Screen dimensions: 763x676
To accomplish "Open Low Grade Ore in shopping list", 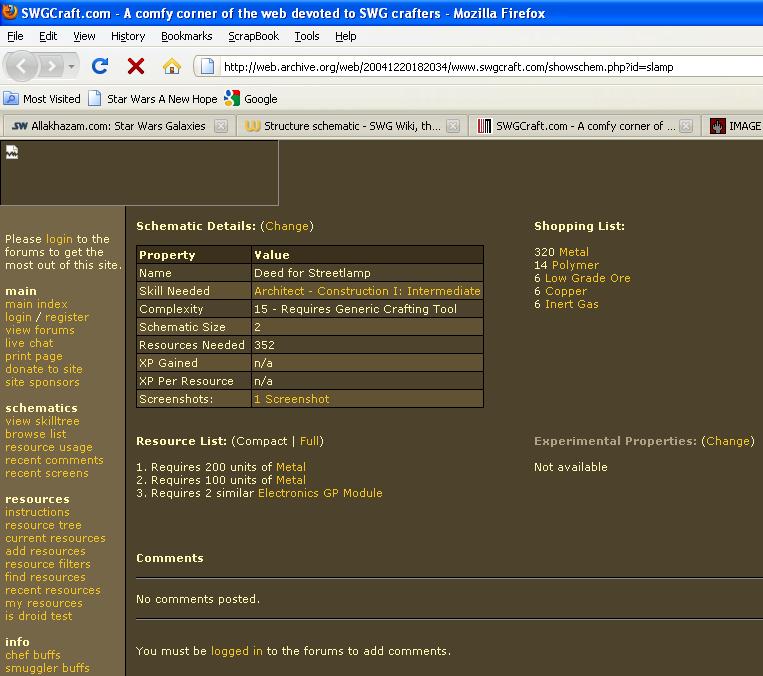I will coord(587,278).
